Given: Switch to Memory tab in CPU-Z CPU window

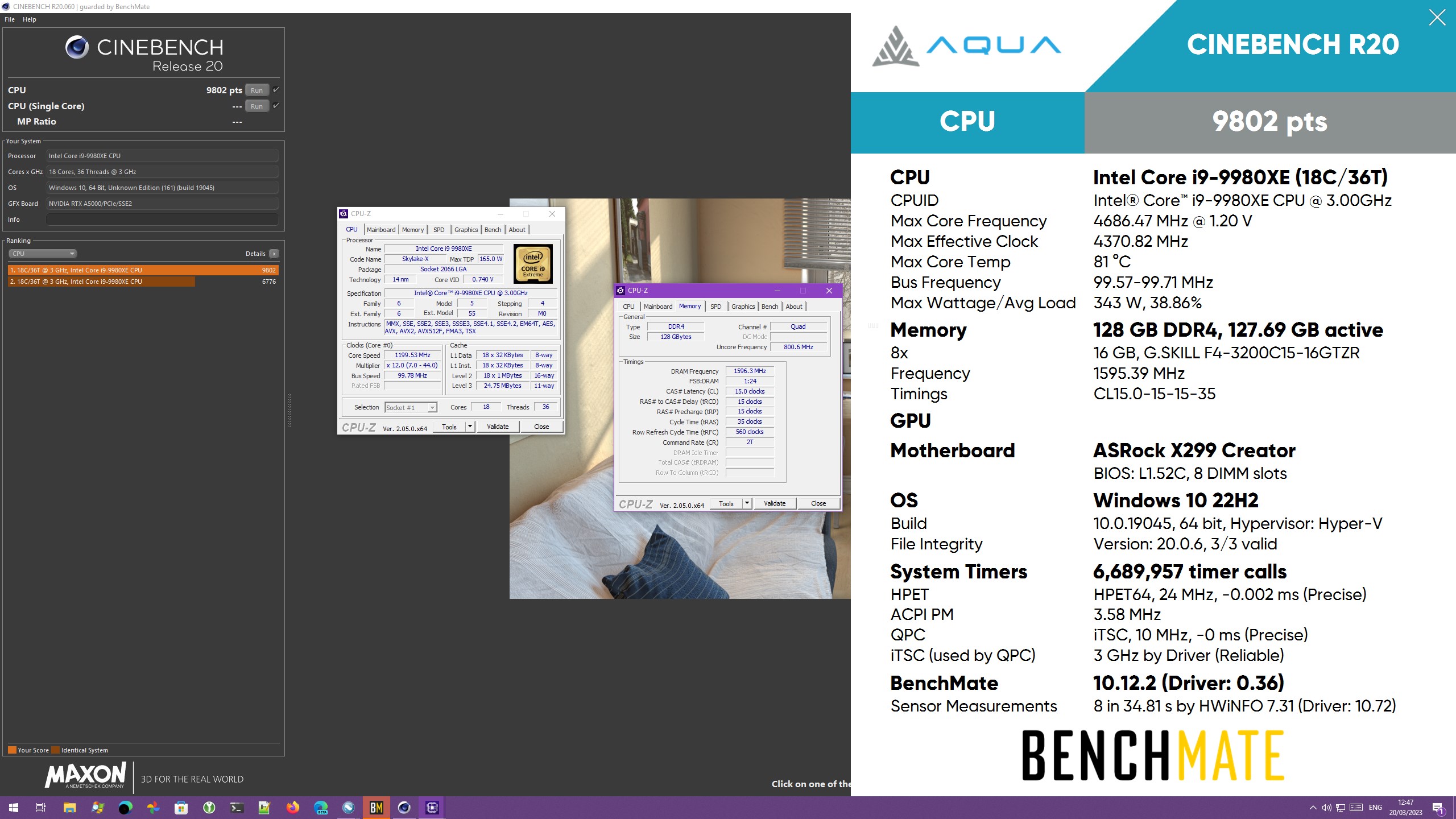Looking at the screenshot, I should click(413, 230).
